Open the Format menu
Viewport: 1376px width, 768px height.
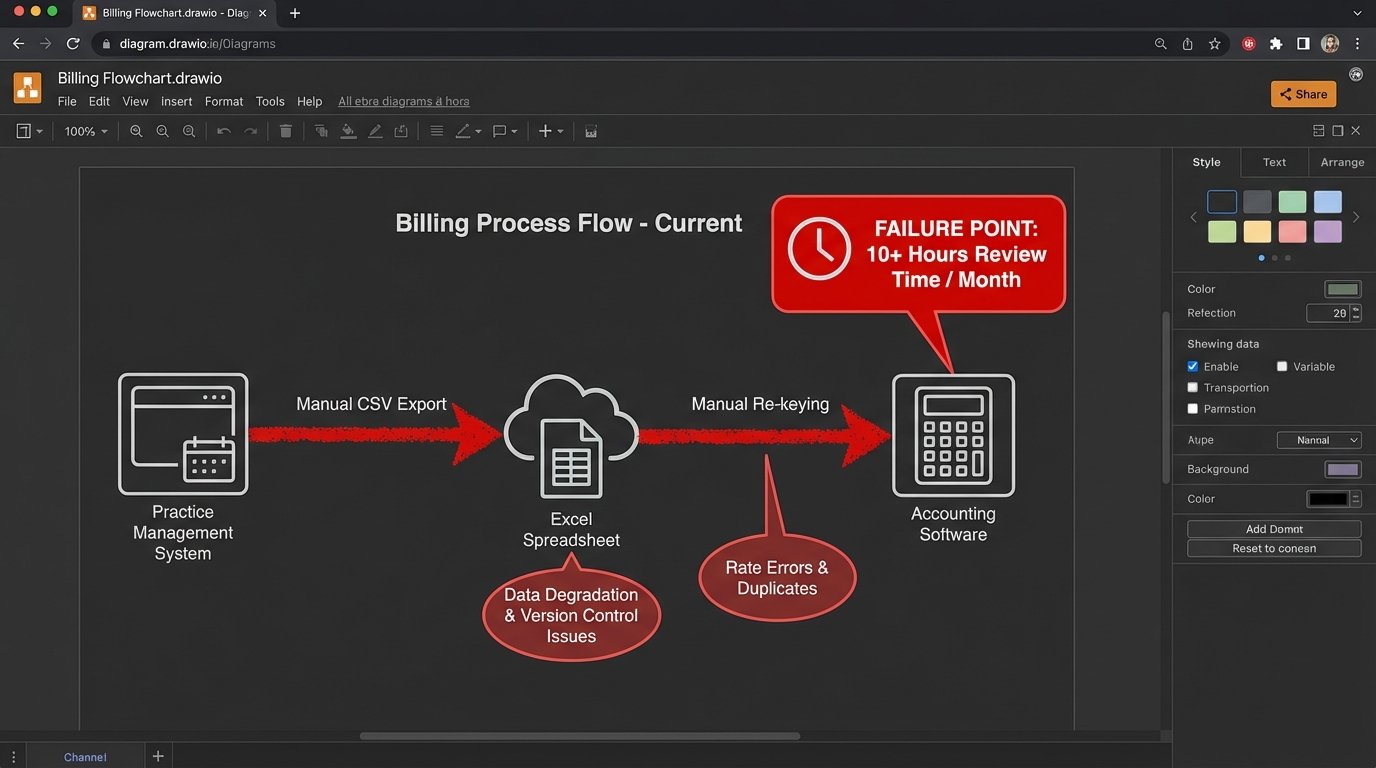(x=223, y=101)
